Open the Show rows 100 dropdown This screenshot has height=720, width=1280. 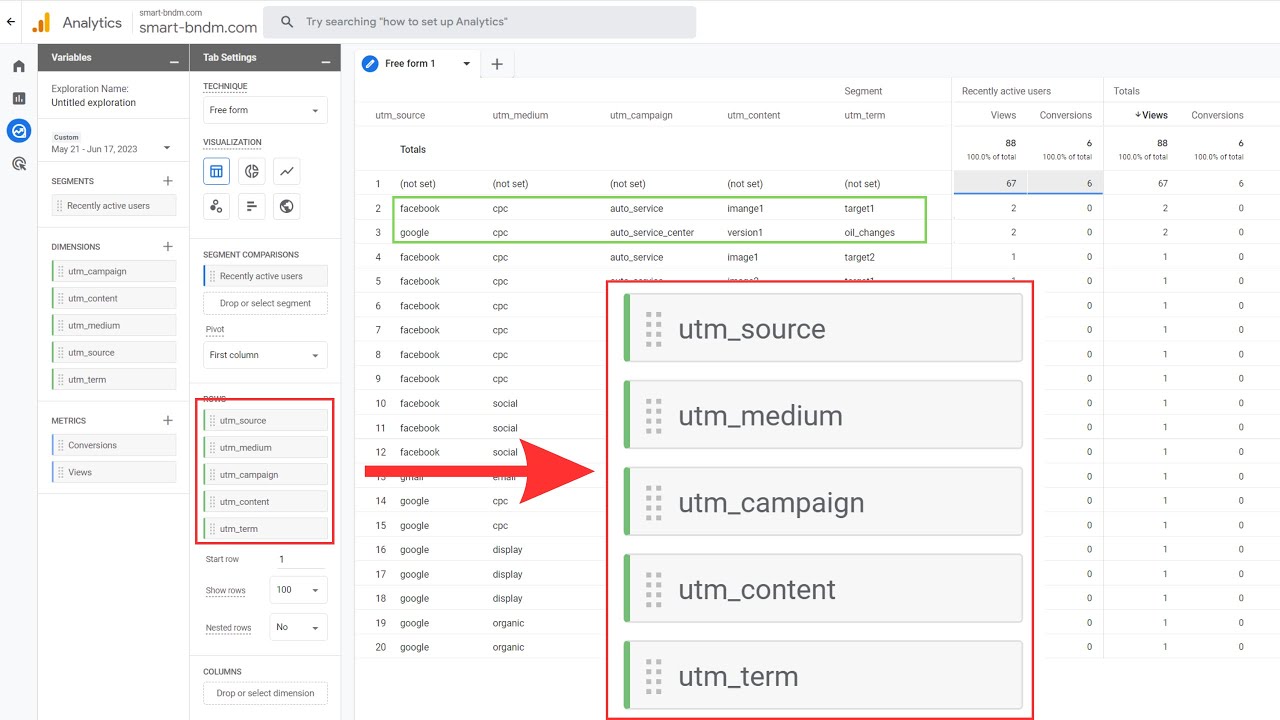[x=298, y=590]
